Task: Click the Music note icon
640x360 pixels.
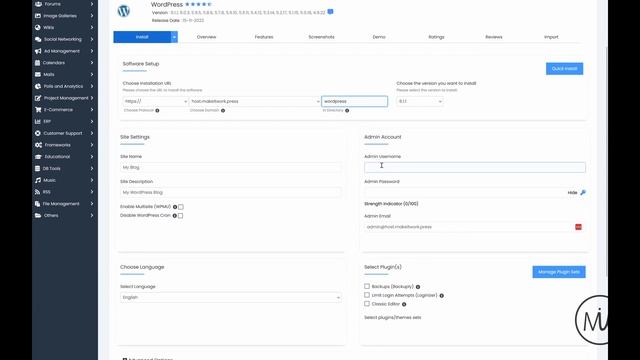Action: coord(38,180)
